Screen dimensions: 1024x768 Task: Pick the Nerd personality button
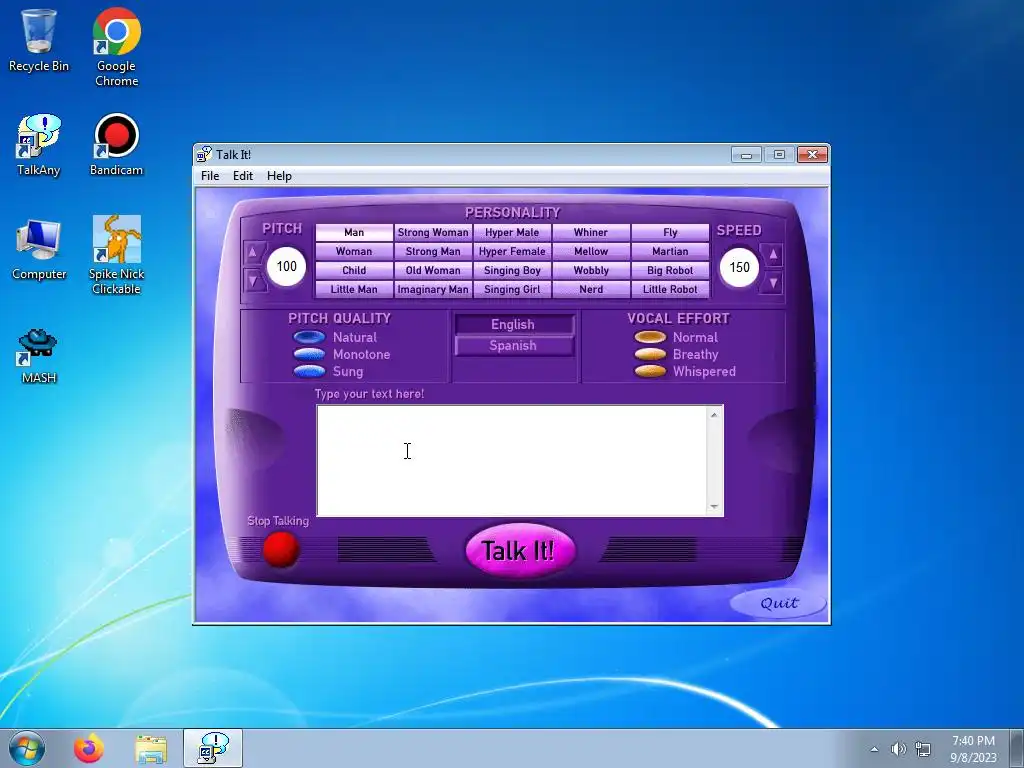pyautogui.click(x=591, y=289)
